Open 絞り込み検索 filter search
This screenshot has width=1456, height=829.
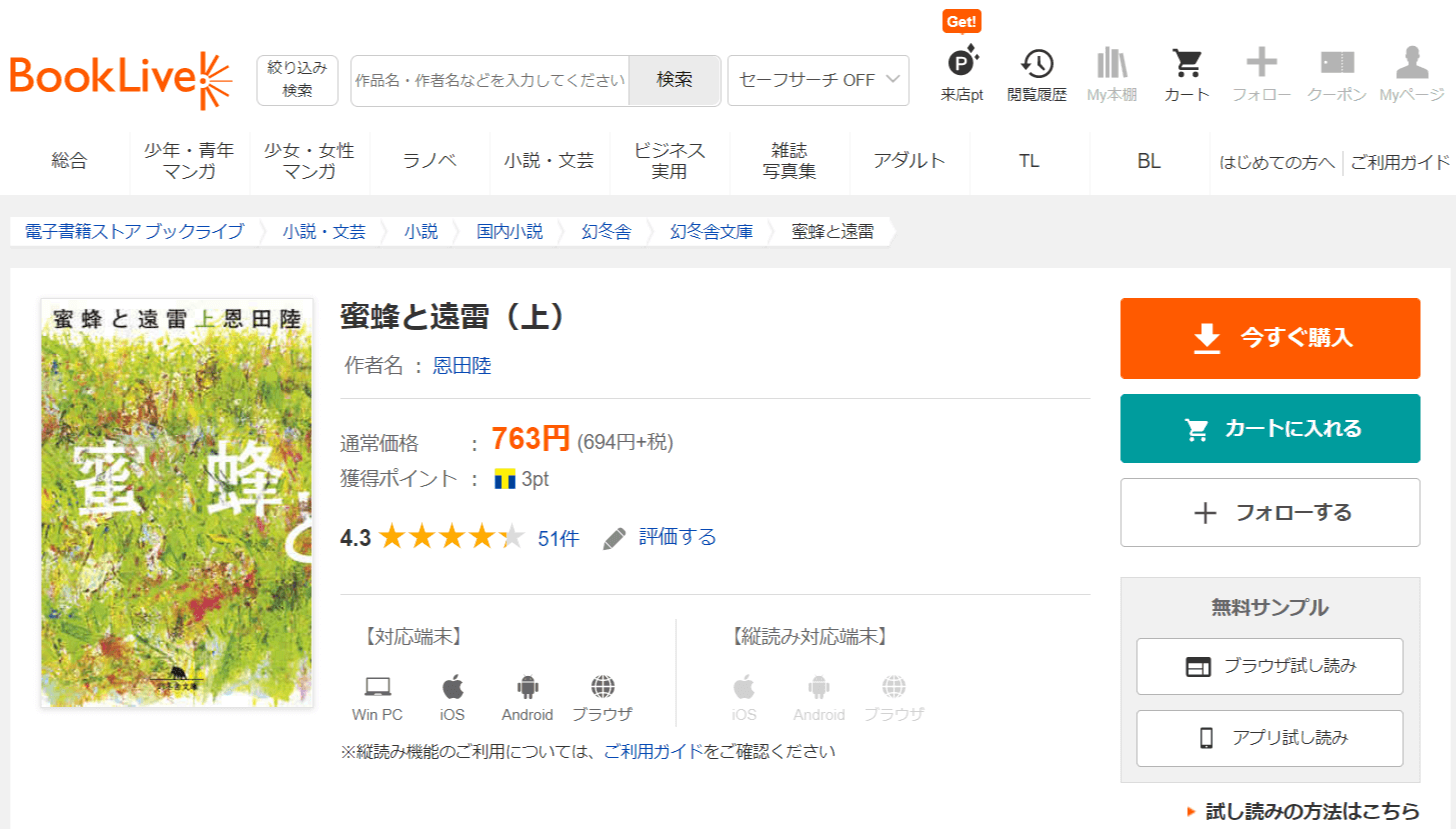pyautogui.click(x=297, y=80)
